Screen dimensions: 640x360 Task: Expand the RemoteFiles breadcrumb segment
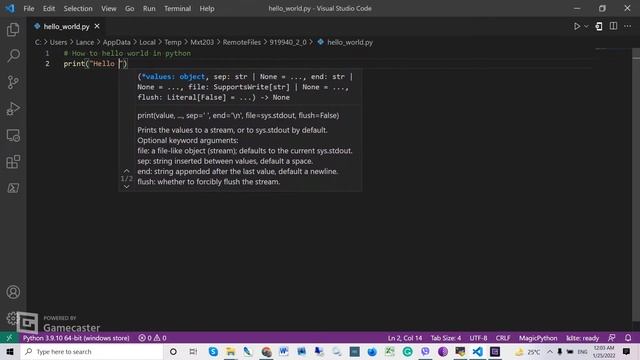click(x=242, y=42)
